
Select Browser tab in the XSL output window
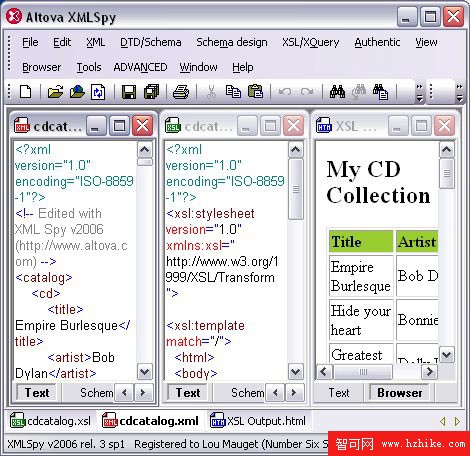(x=400, y=393)
